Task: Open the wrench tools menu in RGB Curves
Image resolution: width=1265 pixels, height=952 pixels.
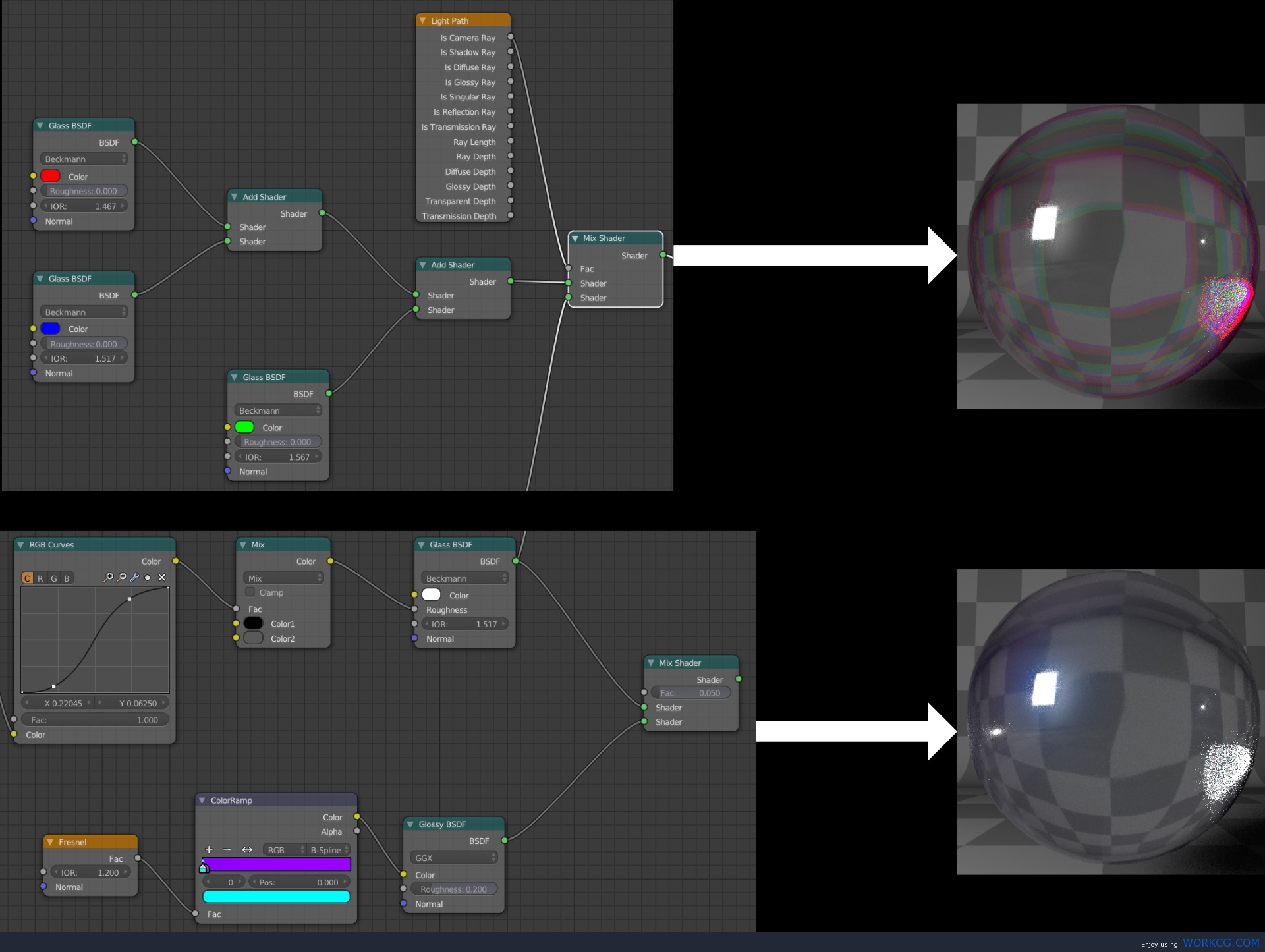Action: (x=134, y=578)
